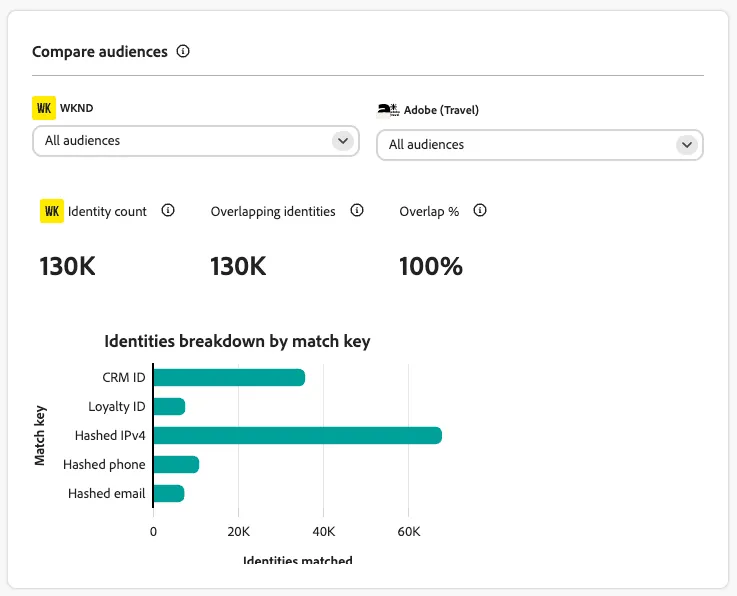Open the Adobe Travel All audiences dropdown

tap(540, 145)
